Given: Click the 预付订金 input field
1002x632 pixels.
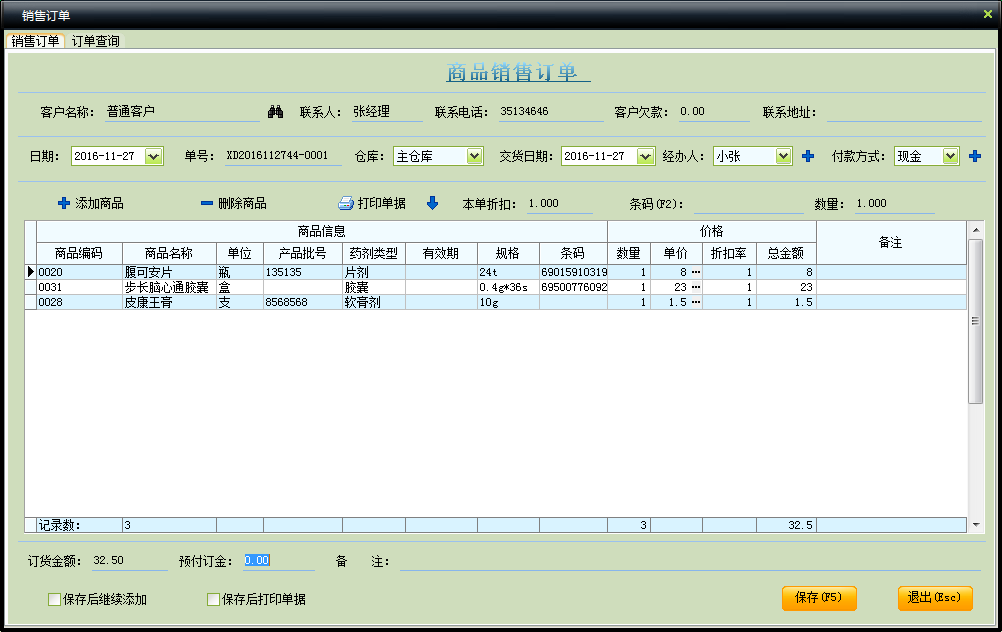Looking at the screenshot, I should 279,561.
